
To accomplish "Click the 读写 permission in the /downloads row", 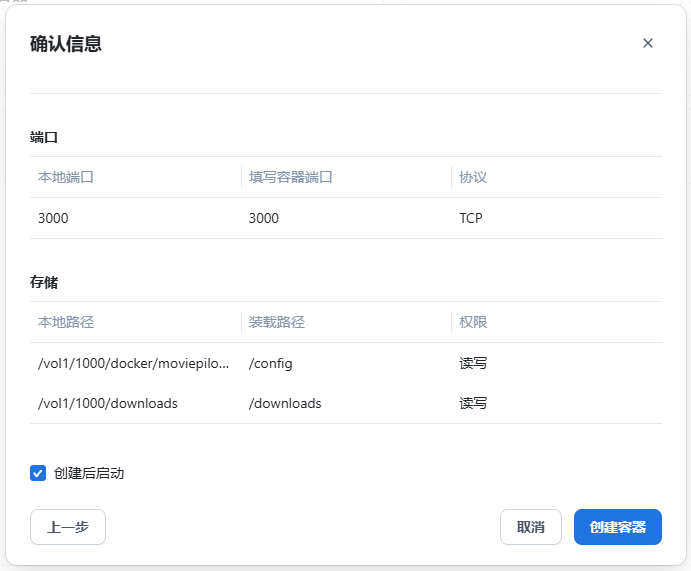I will [473, 403].
